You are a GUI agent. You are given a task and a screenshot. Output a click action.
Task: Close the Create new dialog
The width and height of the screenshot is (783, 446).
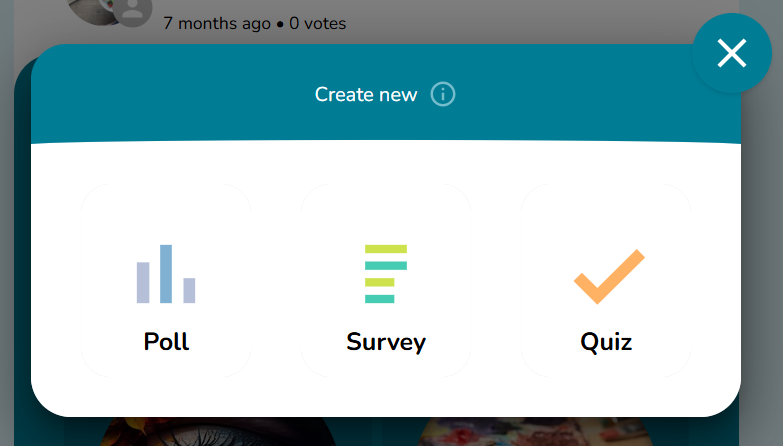pos(732,54)
